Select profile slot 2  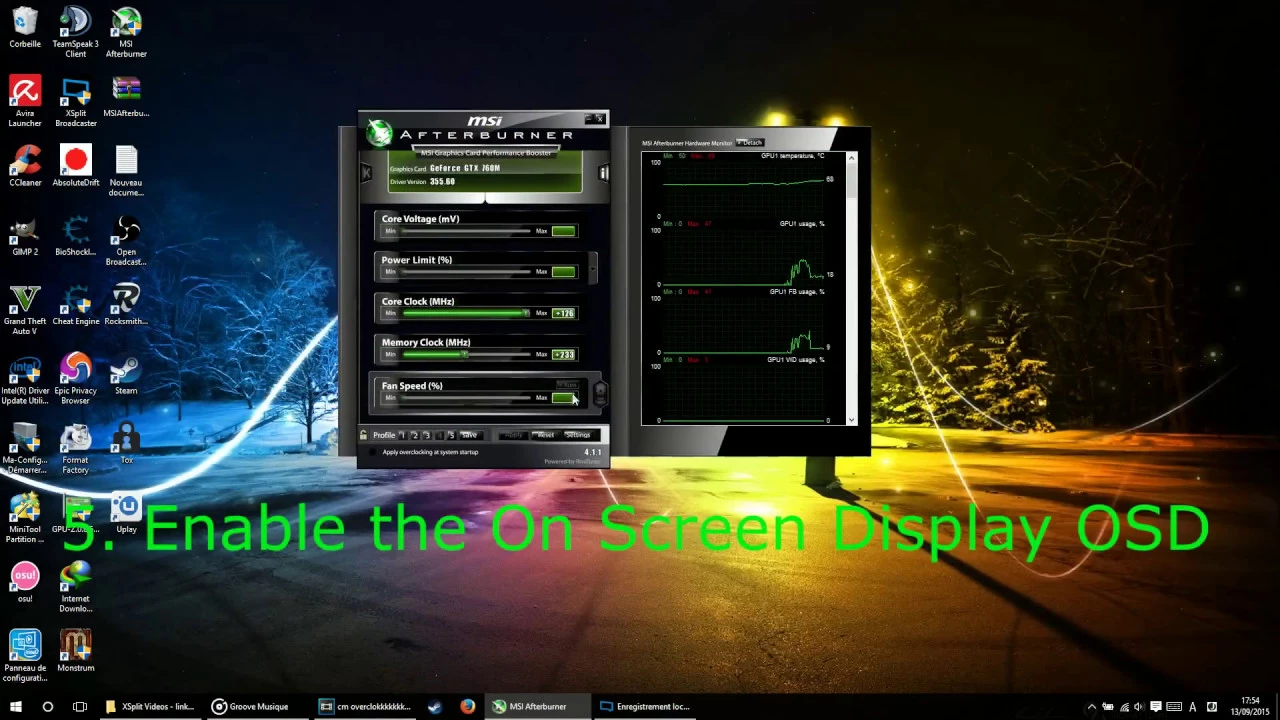tap(414, 435)
